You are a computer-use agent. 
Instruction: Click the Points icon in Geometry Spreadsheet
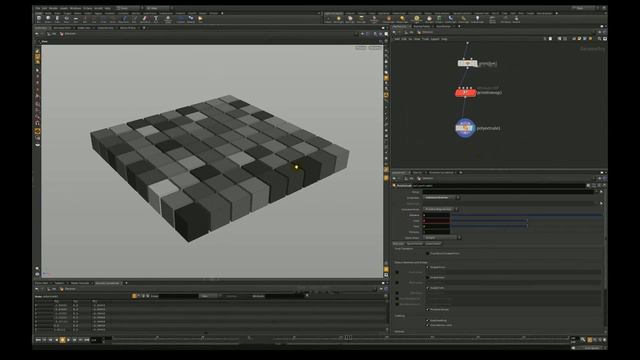[x=134, y=296]
